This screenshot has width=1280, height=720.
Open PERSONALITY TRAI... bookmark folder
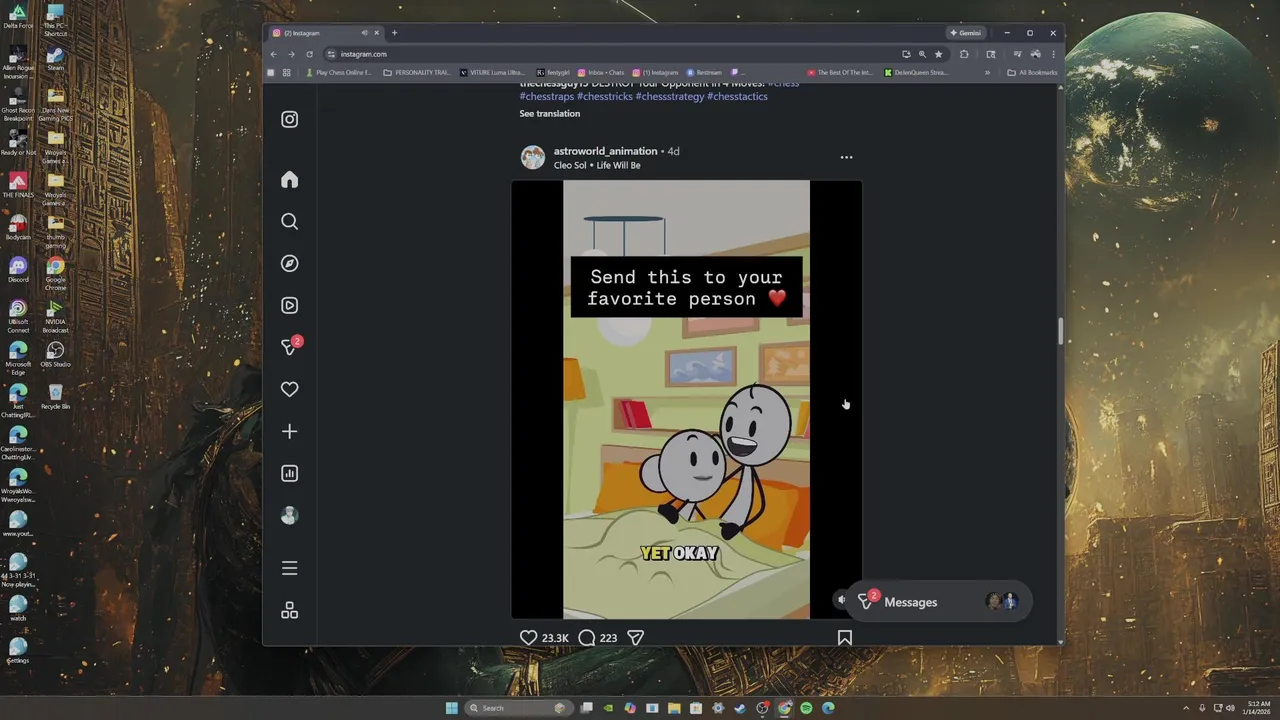[418, 72]
